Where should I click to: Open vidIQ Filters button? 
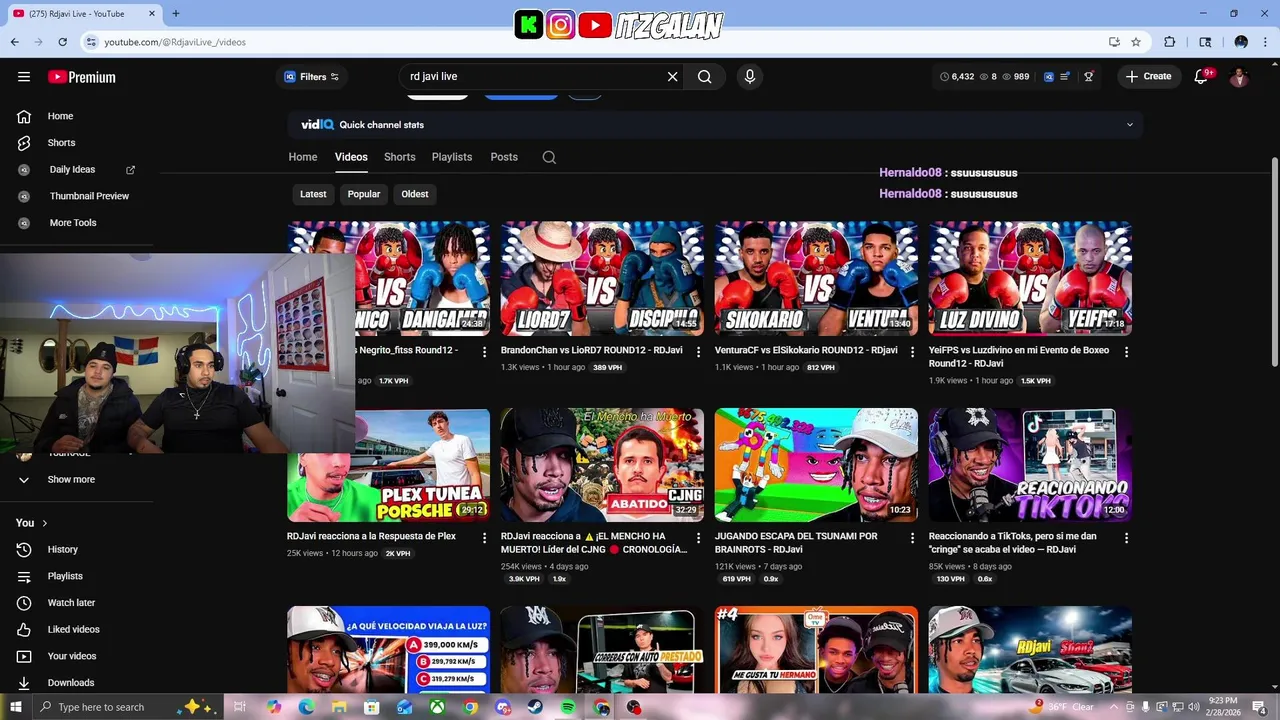coord(311,77)
